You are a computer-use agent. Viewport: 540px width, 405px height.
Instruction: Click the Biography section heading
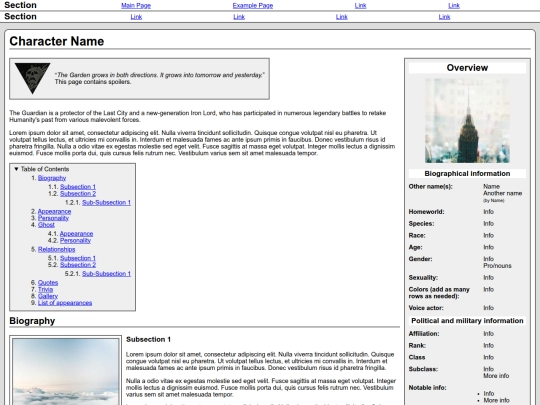(x=32, y=321)
